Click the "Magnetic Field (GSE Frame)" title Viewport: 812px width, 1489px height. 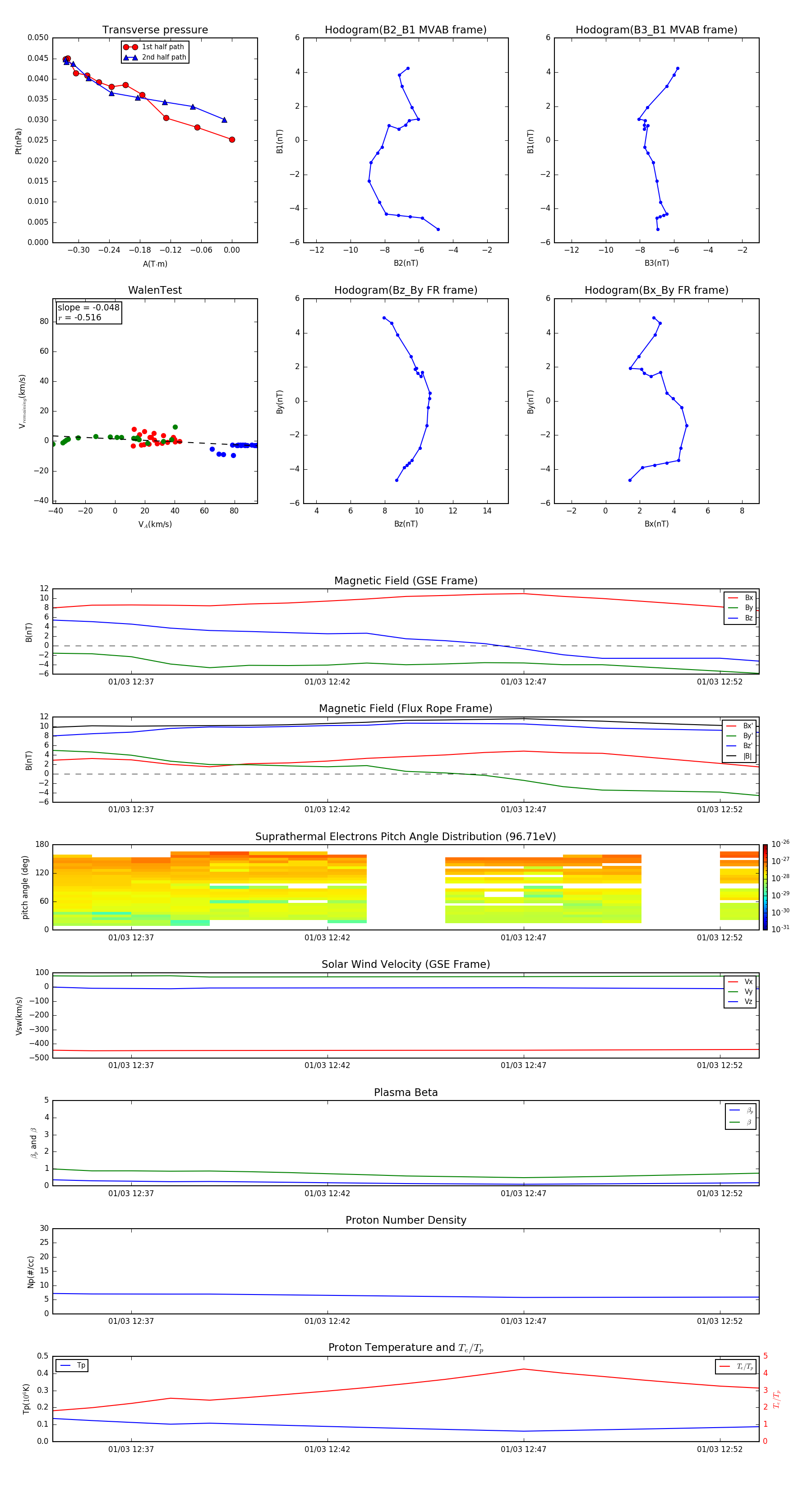(x=406, y=581)
